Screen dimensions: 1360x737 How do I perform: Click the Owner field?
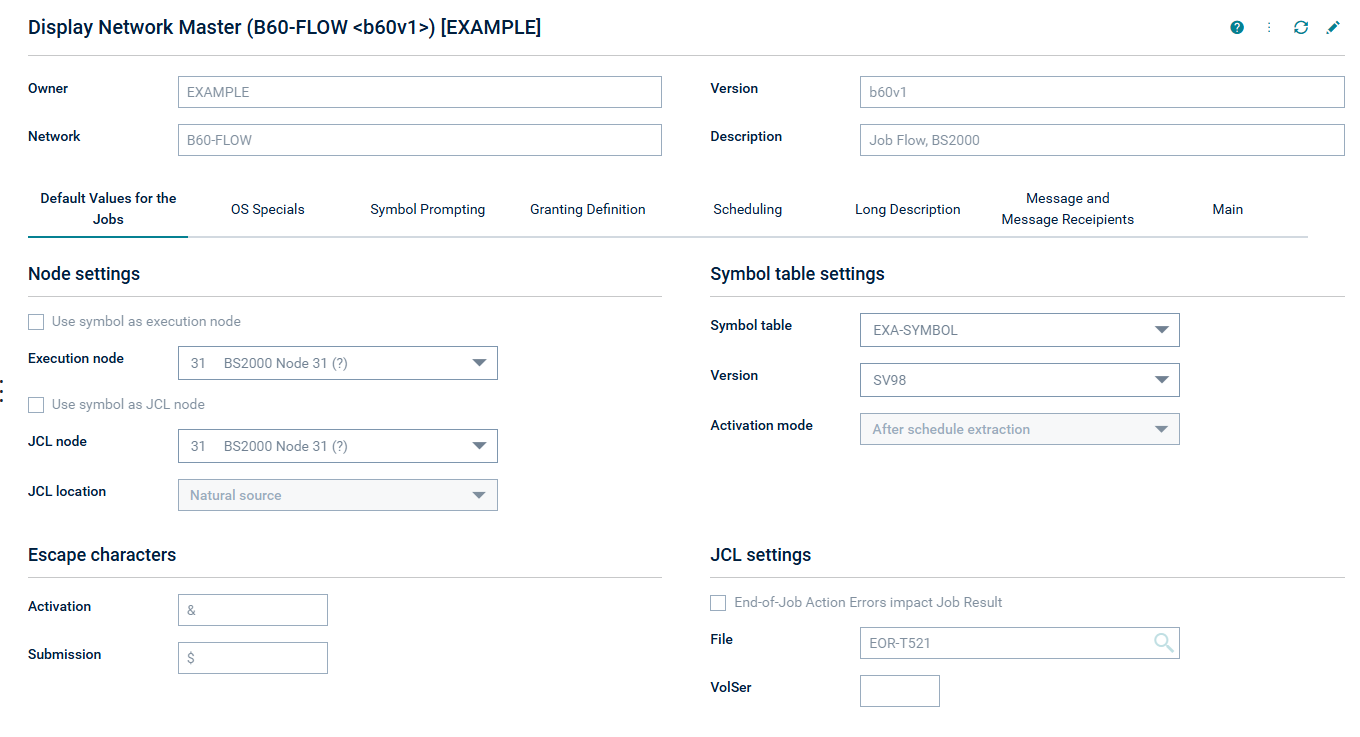tap(420, 92)
